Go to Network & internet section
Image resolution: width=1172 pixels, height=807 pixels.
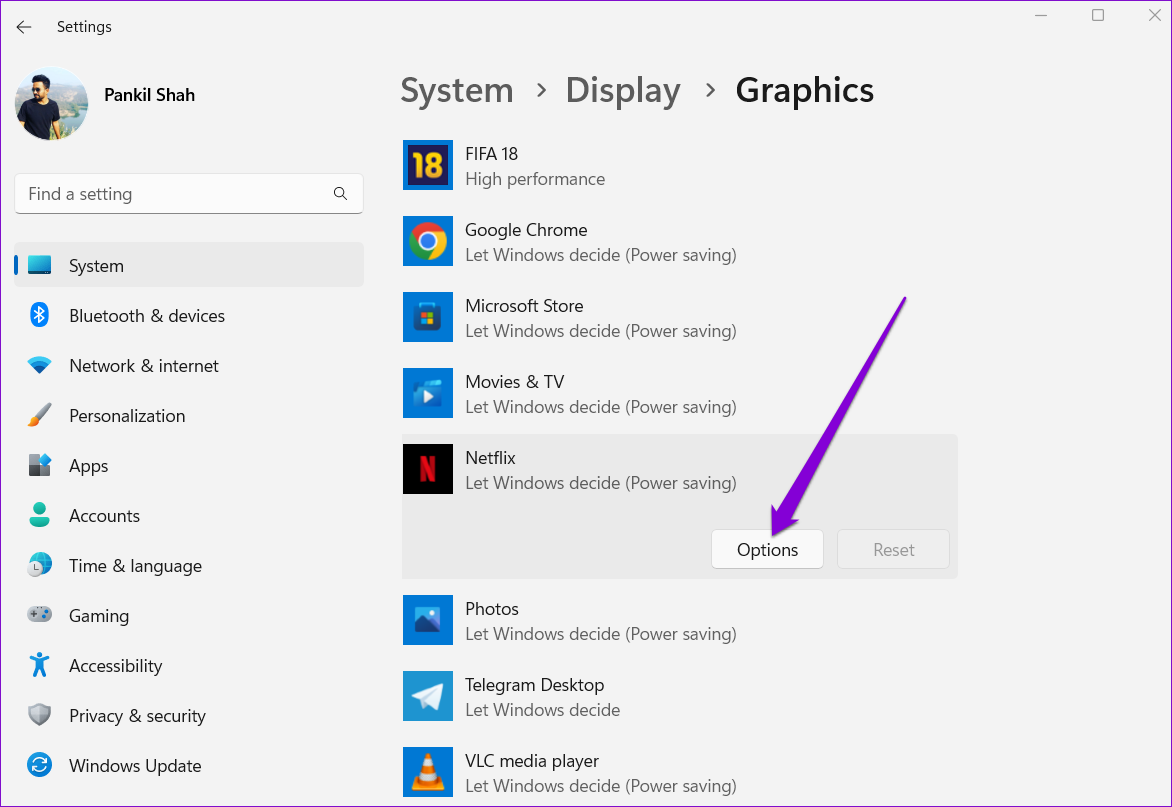click(x=143, y=366)
